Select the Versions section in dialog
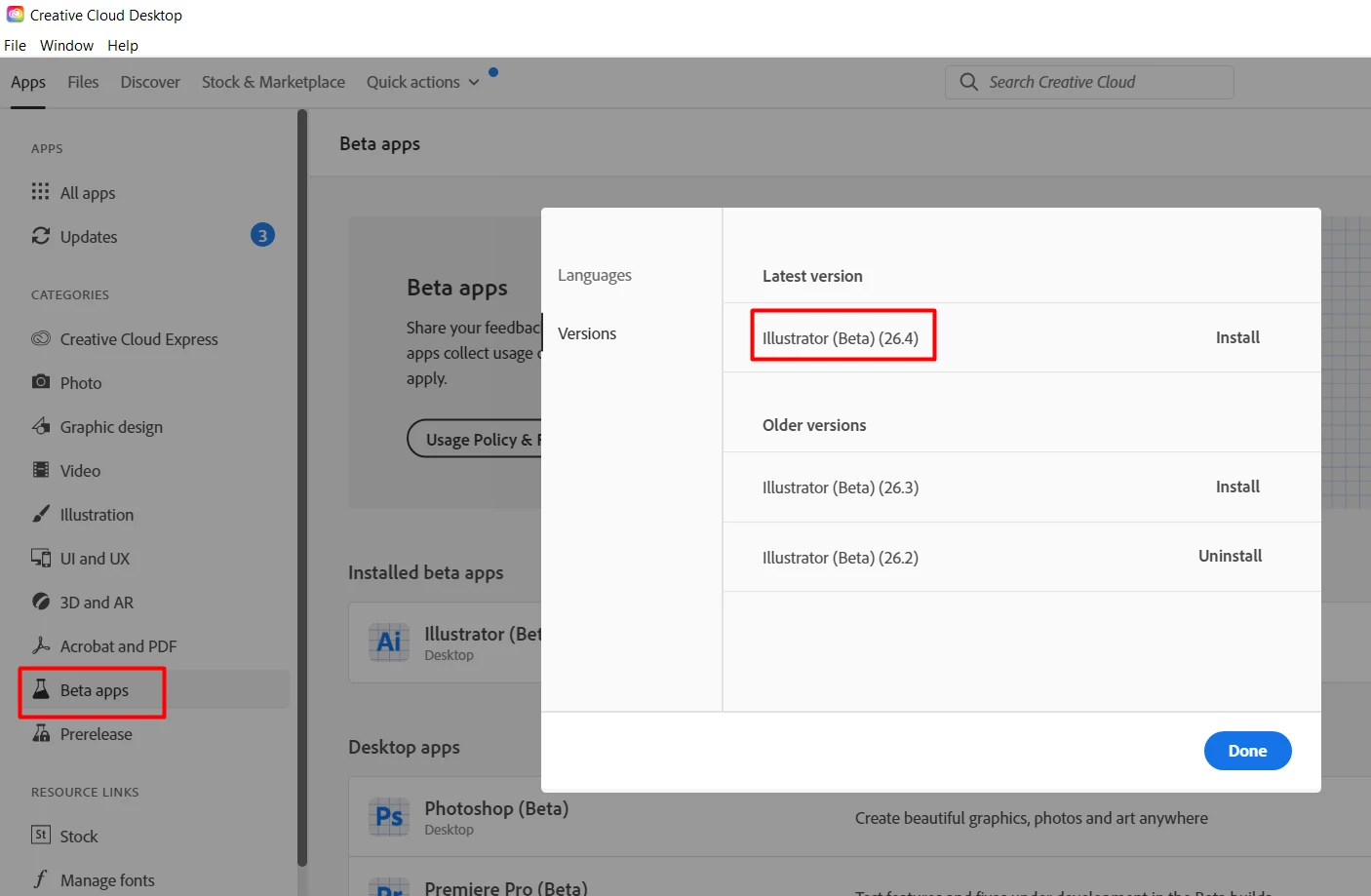This screenshot has width=1371, height=896. [587, 333]
